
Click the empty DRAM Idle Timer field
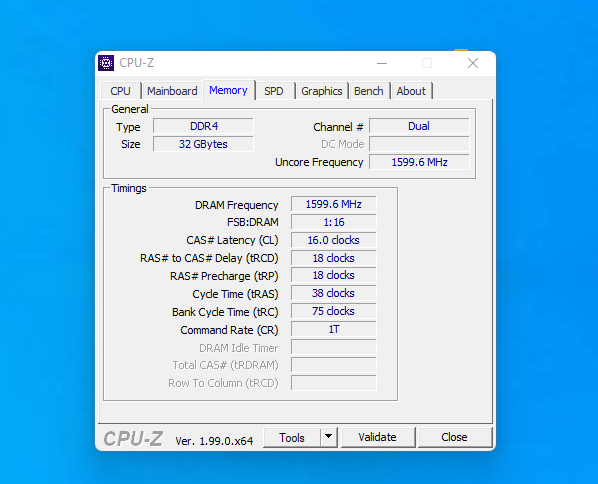pyautogui.click(x=334, y=347)
